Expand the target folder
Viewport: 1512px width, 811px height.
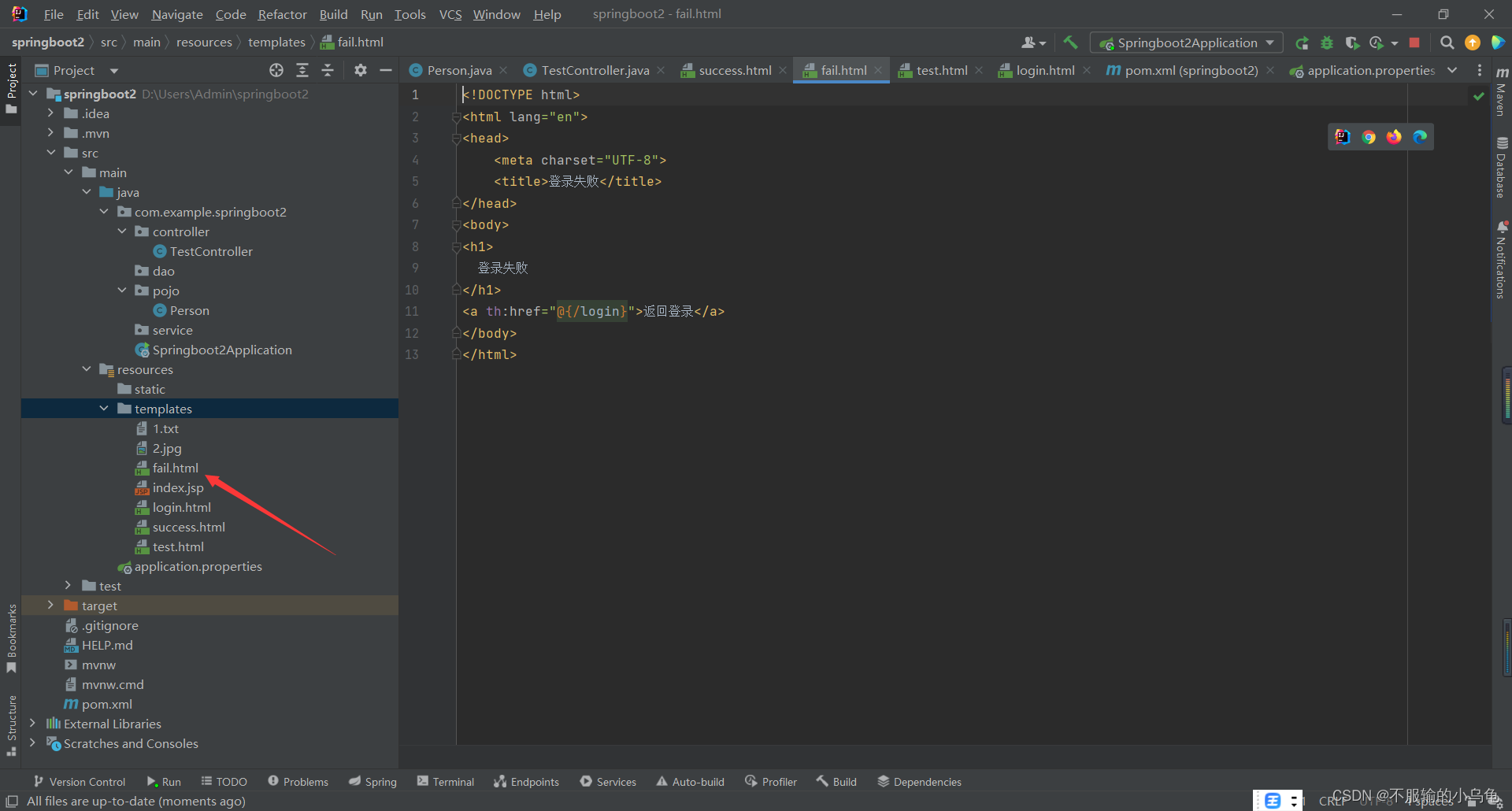[50, 605]
